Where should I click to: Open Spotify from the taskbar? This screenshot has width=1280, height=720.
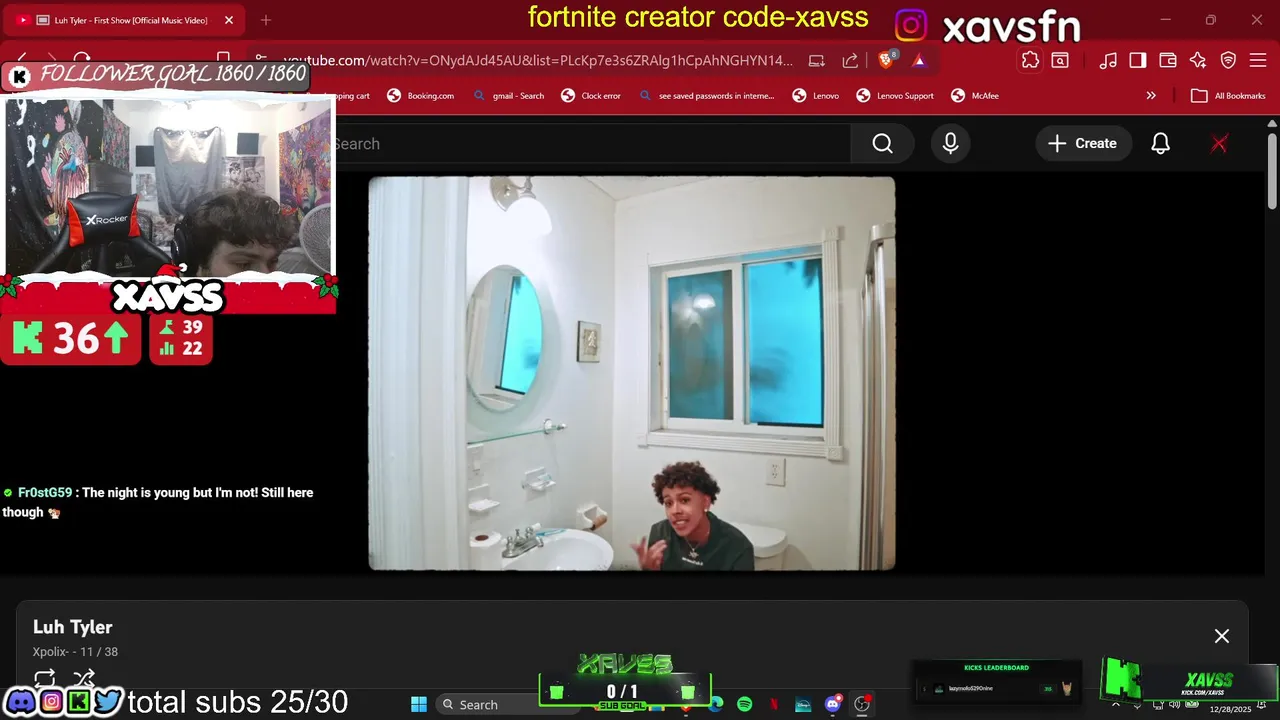pos(744,704)
